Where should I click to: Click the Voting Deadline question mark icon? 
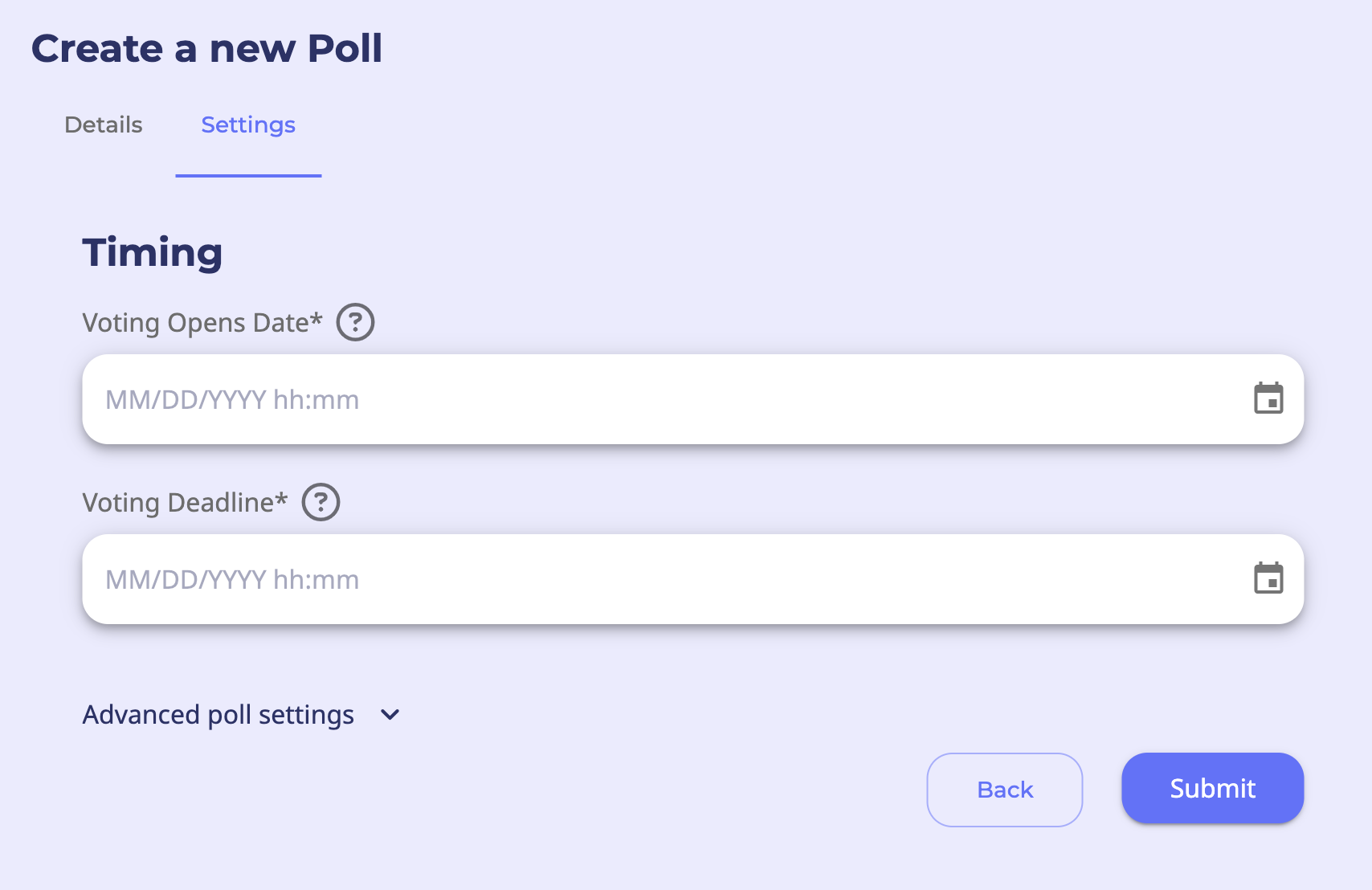pyautogui.click(x=321, y=502)
